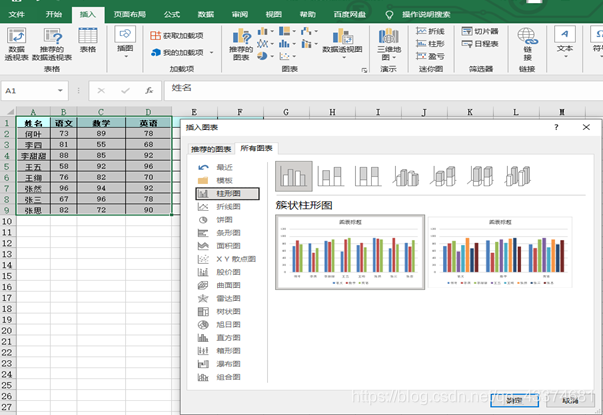603x415 pixels.
Task: Click the PivotTable (数据透视表) ribbon icon
Action: [17, 44]
